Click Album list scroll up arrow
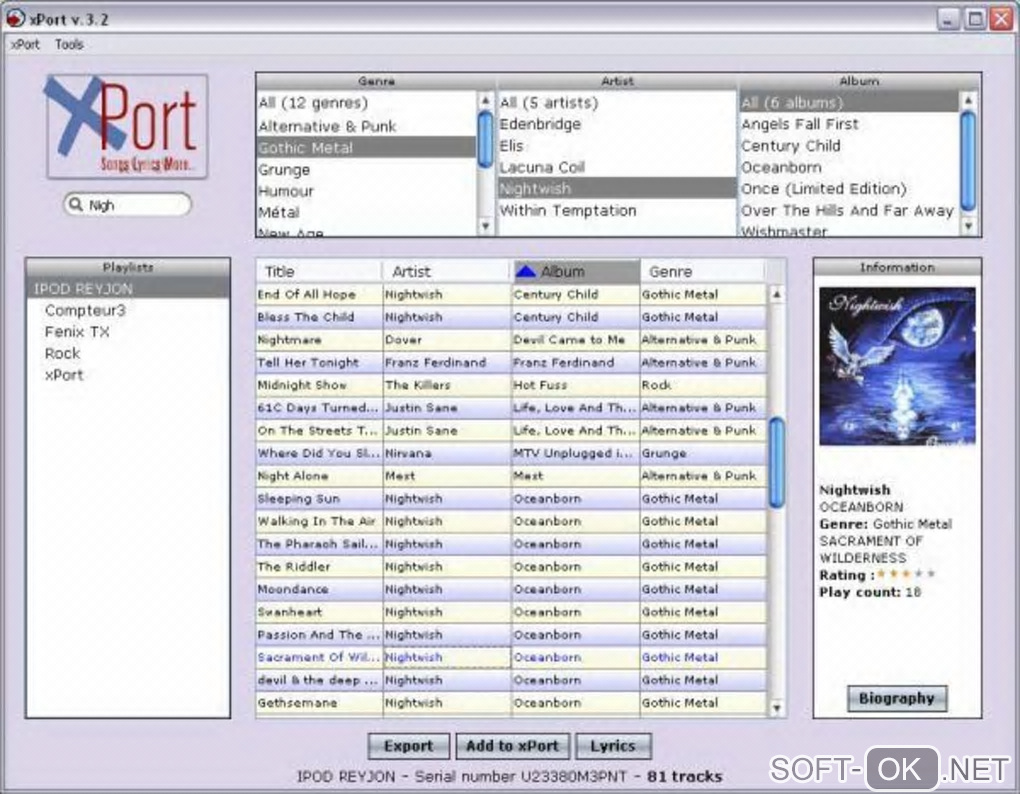This screenshot has height=794, width=1020. tap(968, 100)
